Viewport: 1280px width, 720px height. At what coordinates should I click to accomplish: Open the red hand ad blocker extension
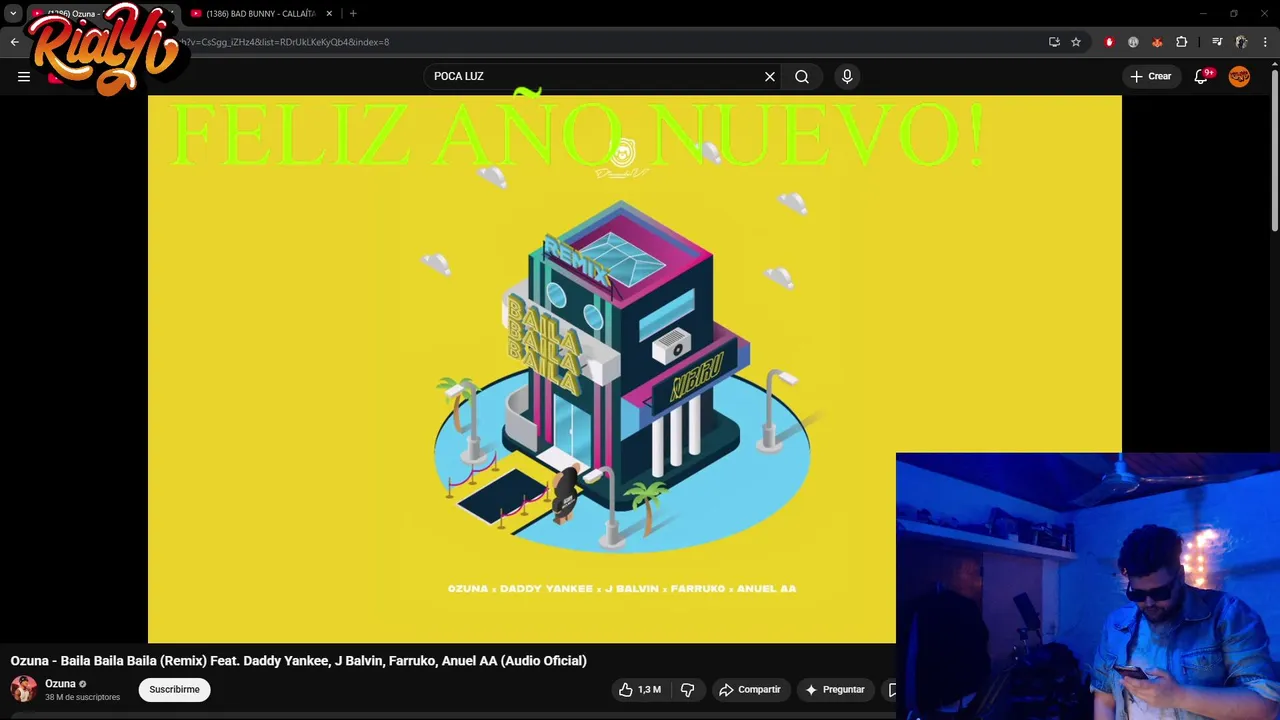(x=1109, y=42)
